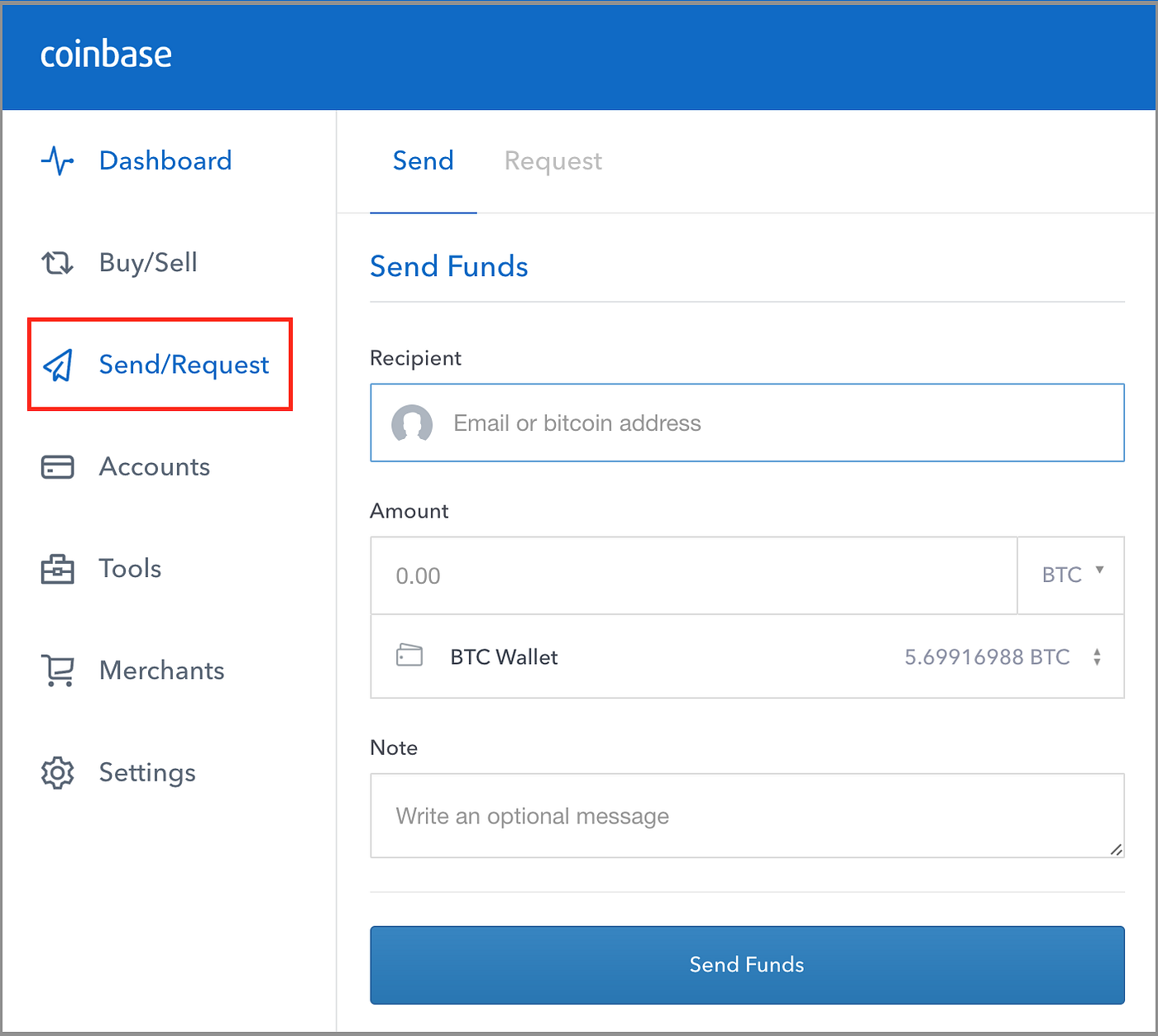Click the note field resize handle
Screen dimensions: 1158x1036
[1116, 849]
